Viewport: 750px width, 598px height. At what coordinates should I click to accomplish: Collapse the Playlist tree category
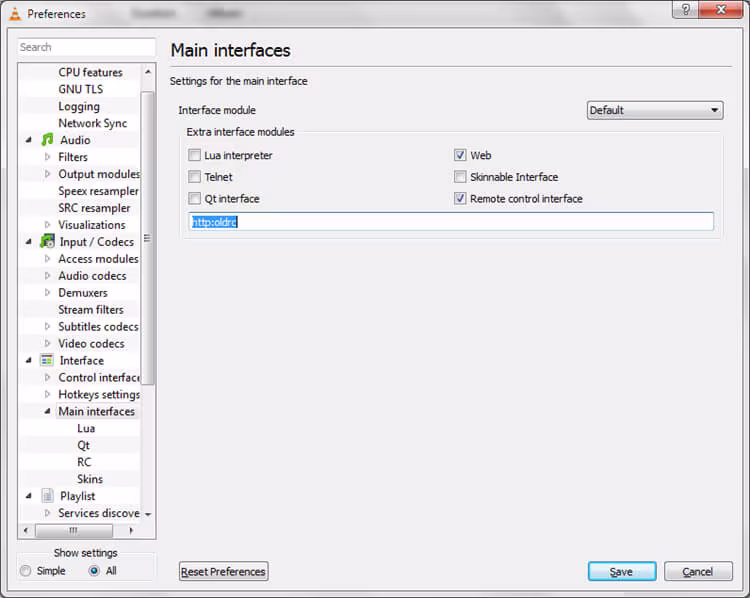coord(29,496)
